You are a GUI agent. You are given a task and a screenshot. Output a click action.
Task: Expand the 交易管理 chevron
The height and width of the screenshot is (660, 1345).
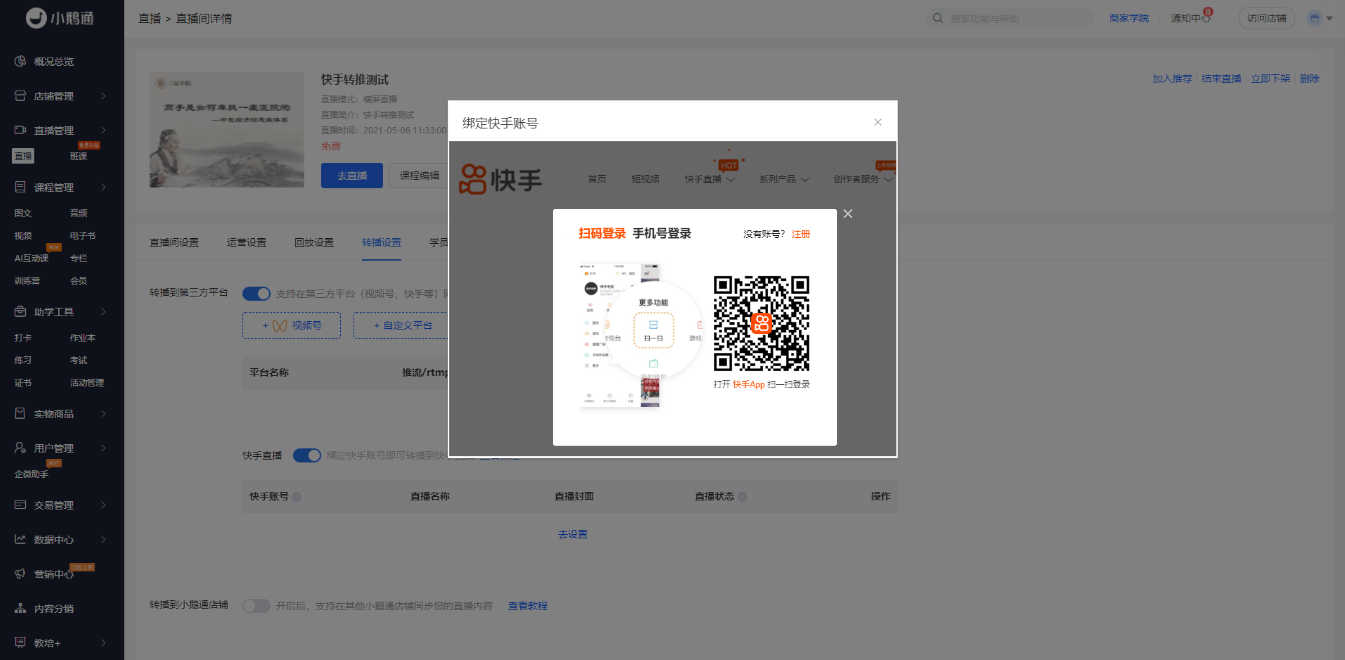coord(103,505)
